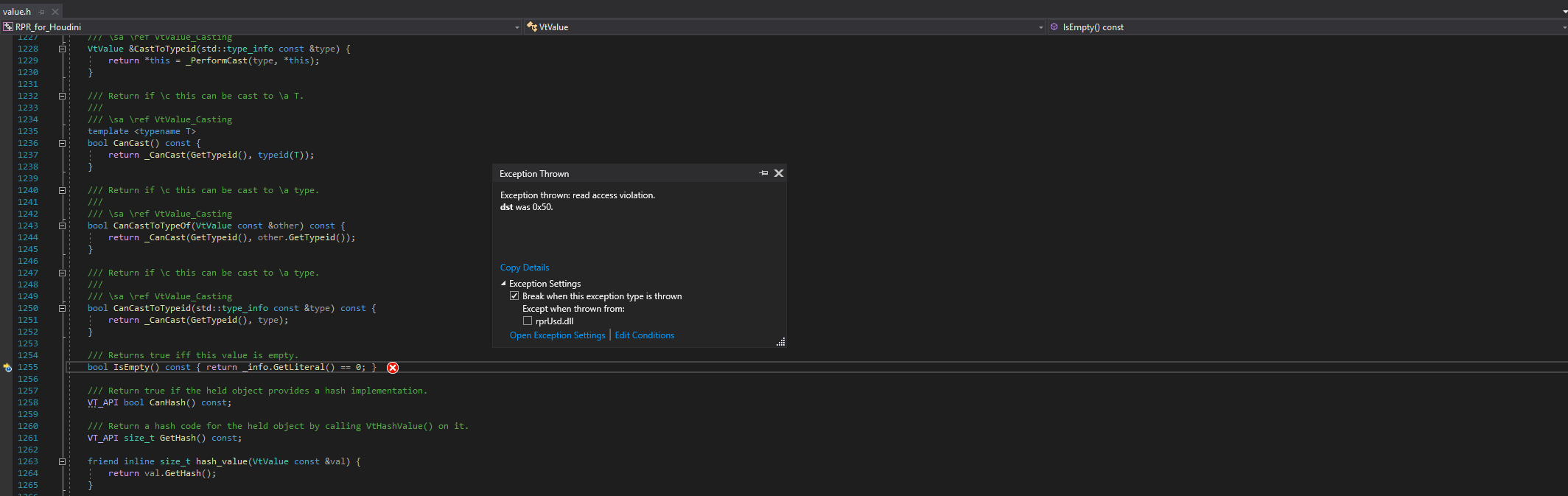
Task: Collapse the CanCastToTypeOf function at line 1243
Action: pyautogui.click(x=62, y=226)
